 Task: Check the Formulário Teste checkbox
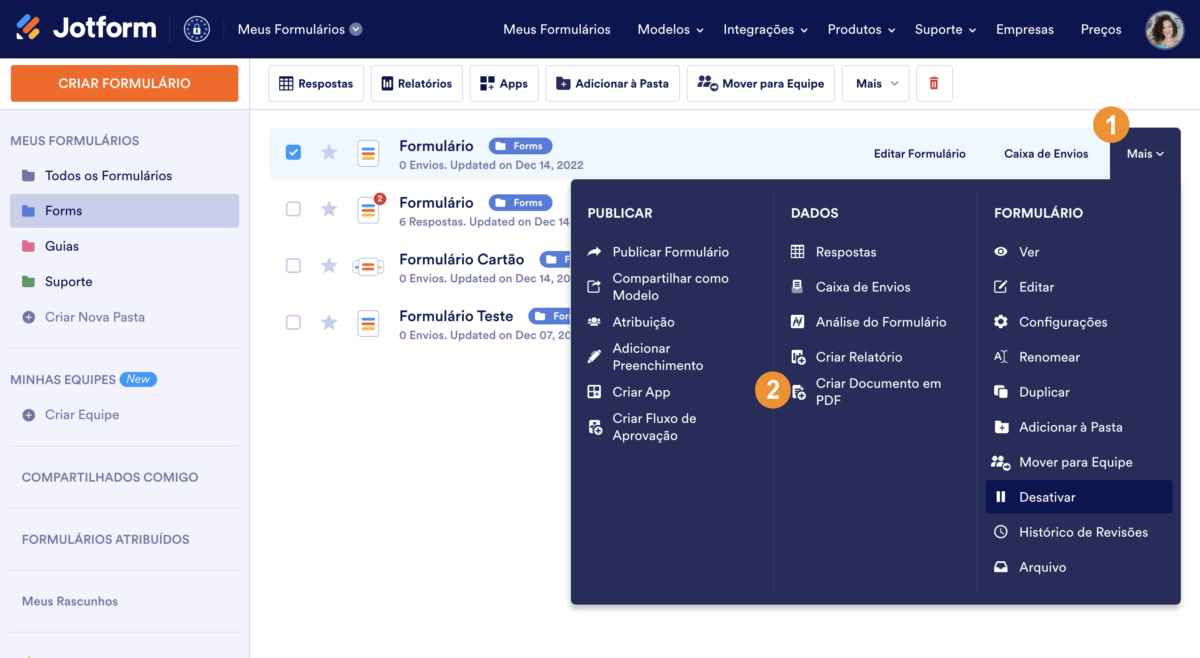[293, 322]
